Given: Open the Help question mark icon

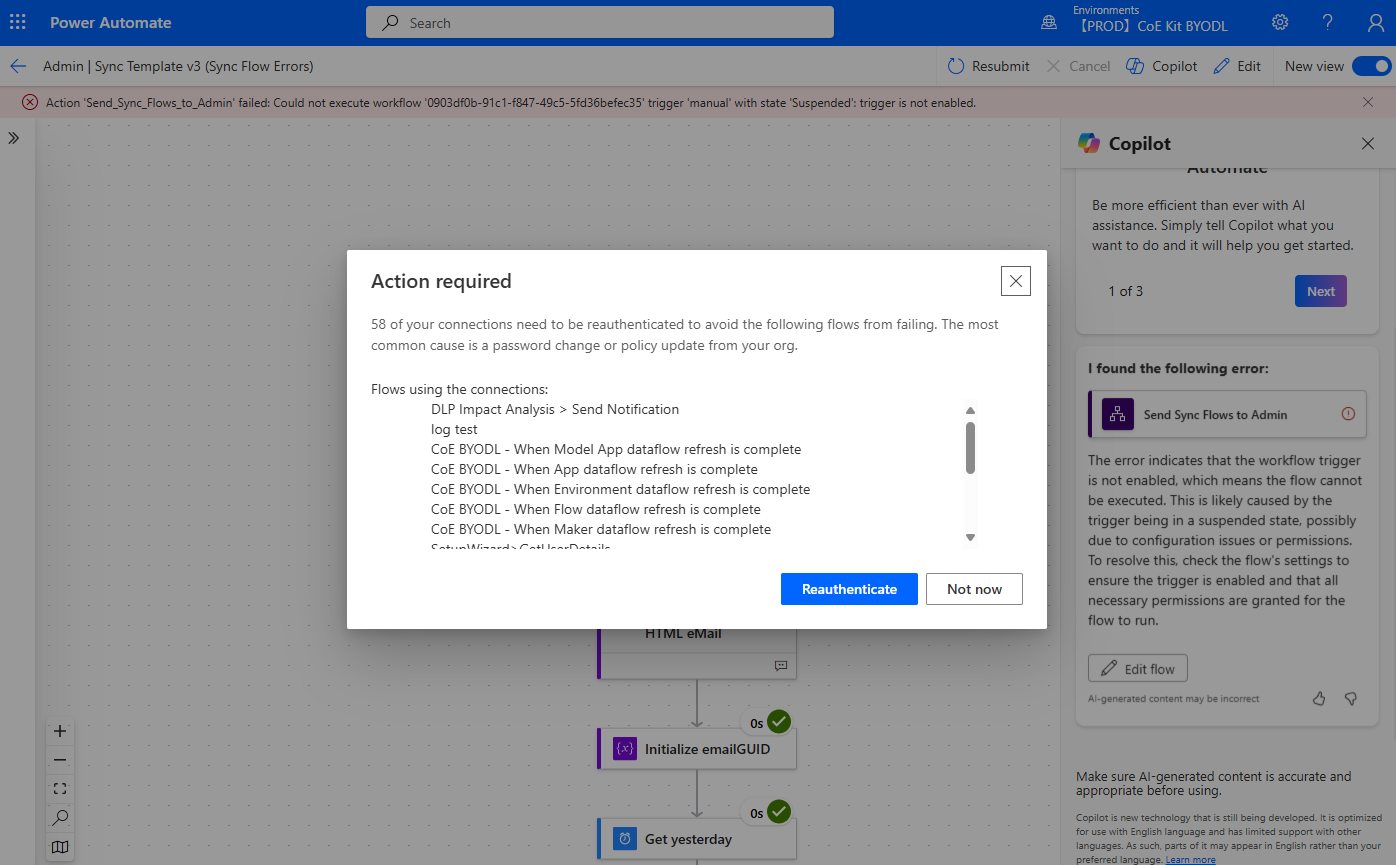Looking at the screenshot, I should [x=1328, y=22].
